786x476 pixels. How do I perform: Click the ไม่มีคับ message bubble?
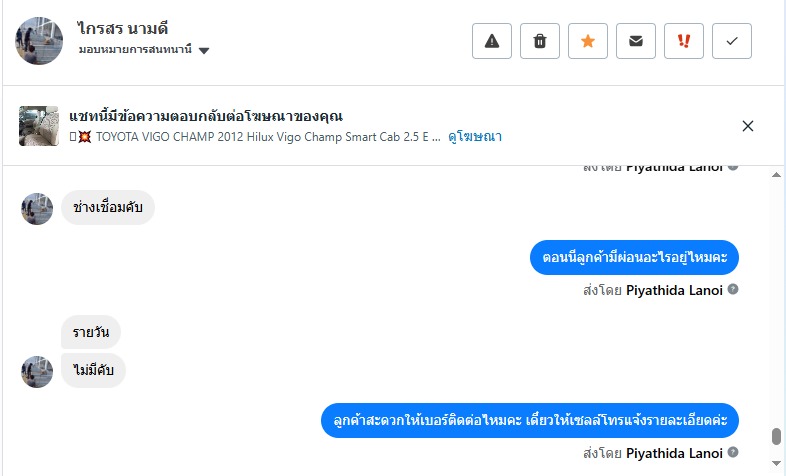(93, 370)
